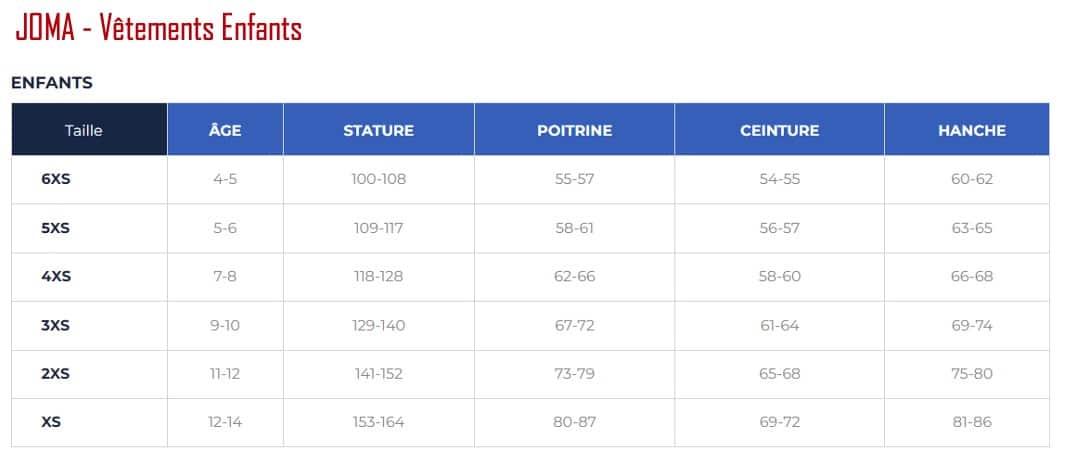Viewport: 1068px width, 465px height.
Task: Select the ENFANTS section heading
Action: (x=52, y=83)
